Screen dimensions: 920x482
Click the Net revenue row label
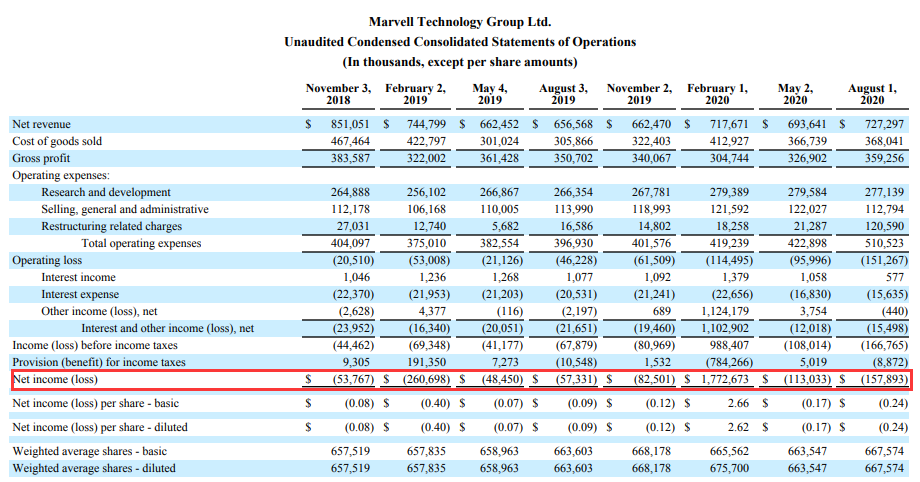(x=41, y=124)
